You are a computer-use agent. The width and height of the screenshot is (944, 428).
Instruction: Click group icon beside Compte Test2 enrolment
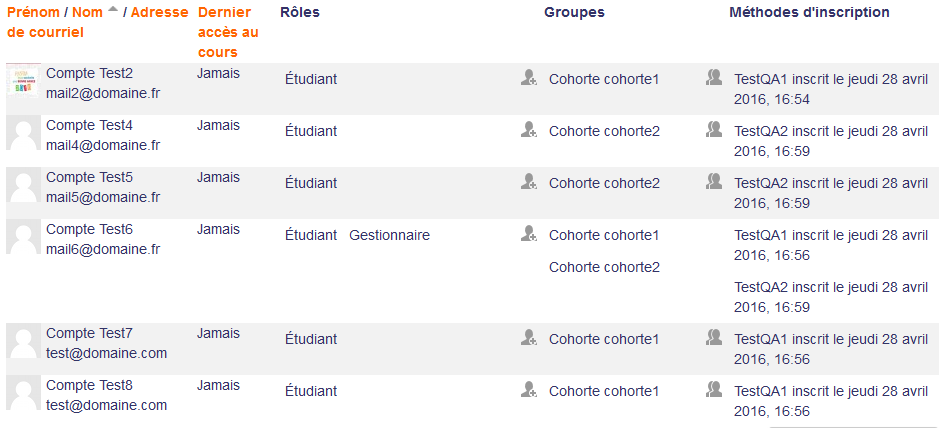714,78
